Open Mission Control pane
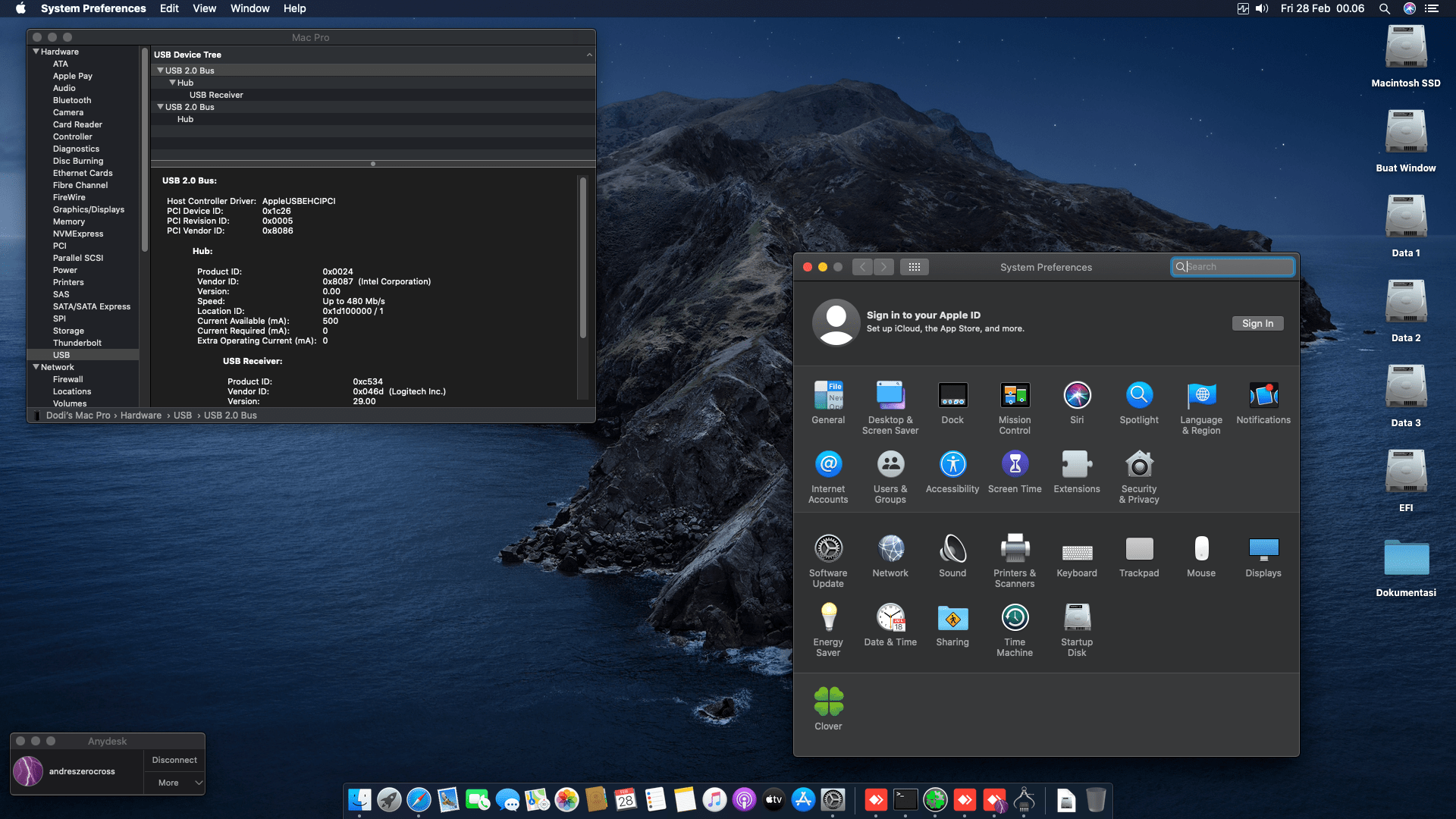1456x819 pixels. pyautogui.click(x=1015, y=408)
